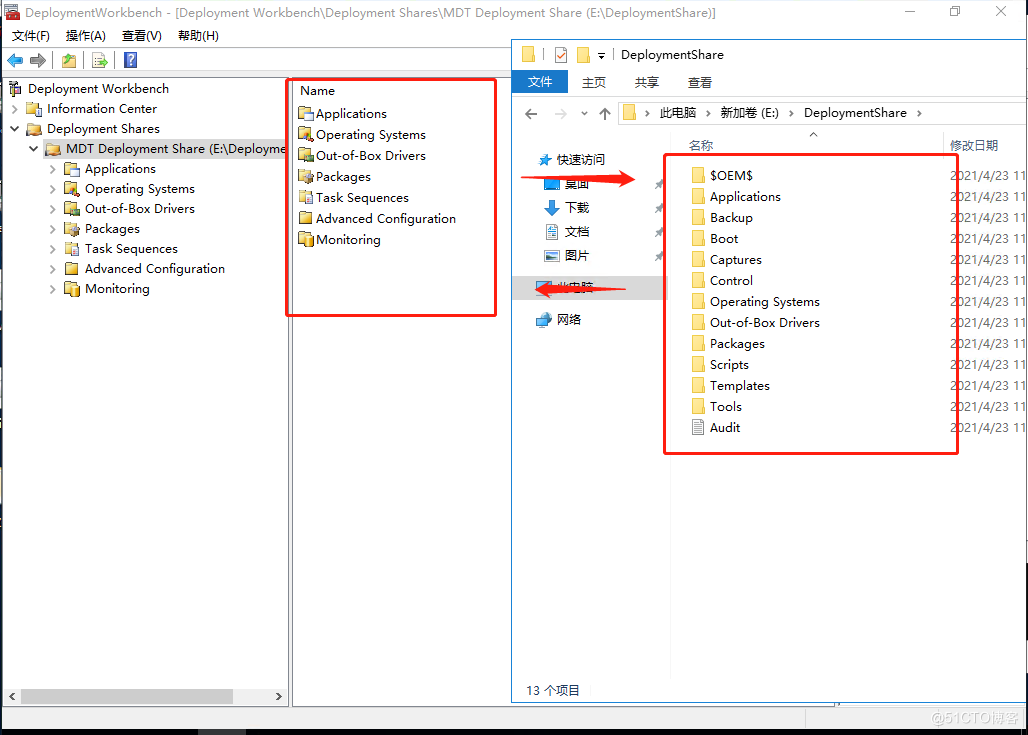This screenshot has height=735, width=1028.
Task: Click Control folder icon in Explorer
Action: coord(698,280)
